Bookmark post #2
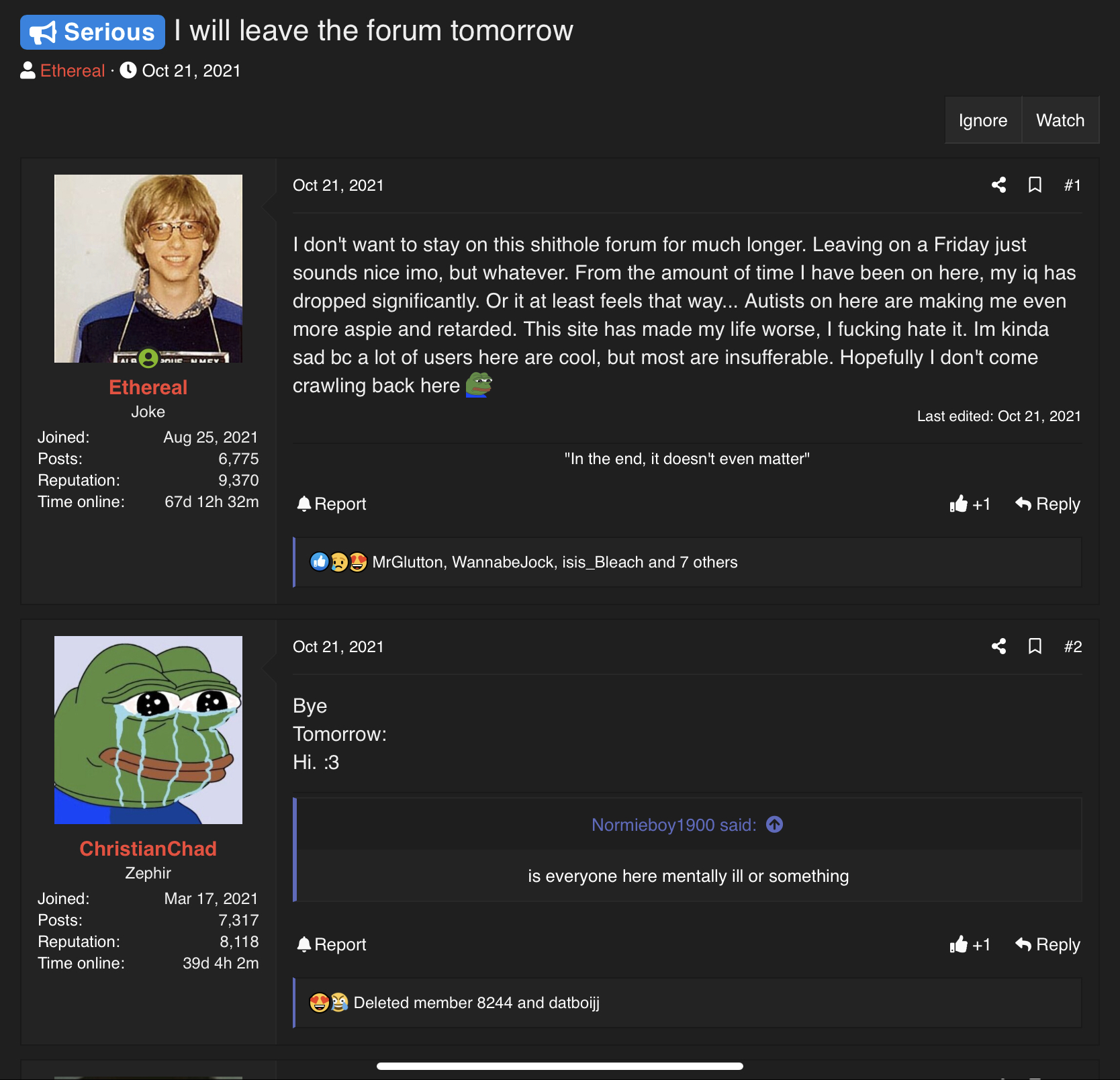This screenshot has width=1120, height=1080. pos(1035,646)
